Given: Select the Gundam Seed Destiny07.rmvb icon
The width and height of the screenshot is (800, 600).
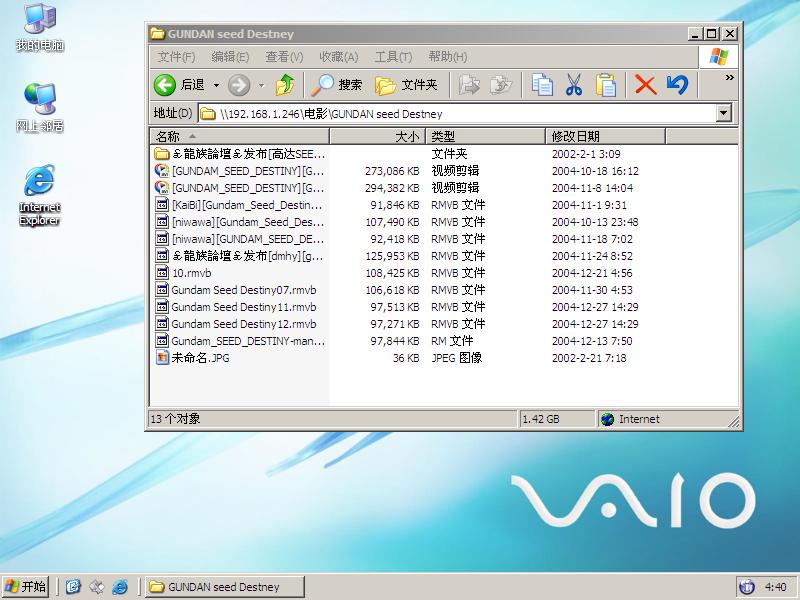Looking at the screenshot, I should pyautogui.click(x=162, y=290).
